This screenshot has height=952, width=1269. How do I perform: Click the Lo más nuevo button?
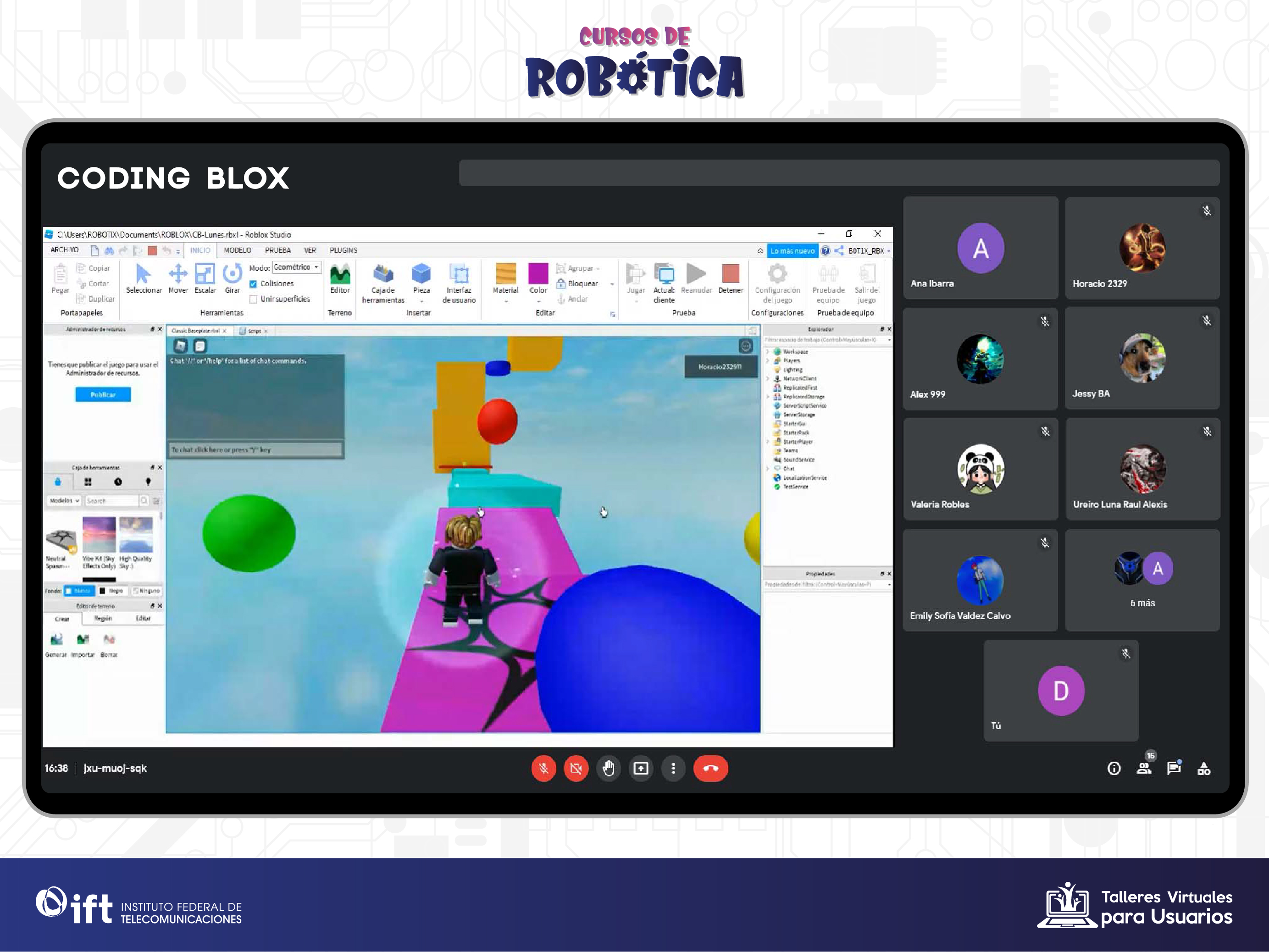[x=792, y=251]
